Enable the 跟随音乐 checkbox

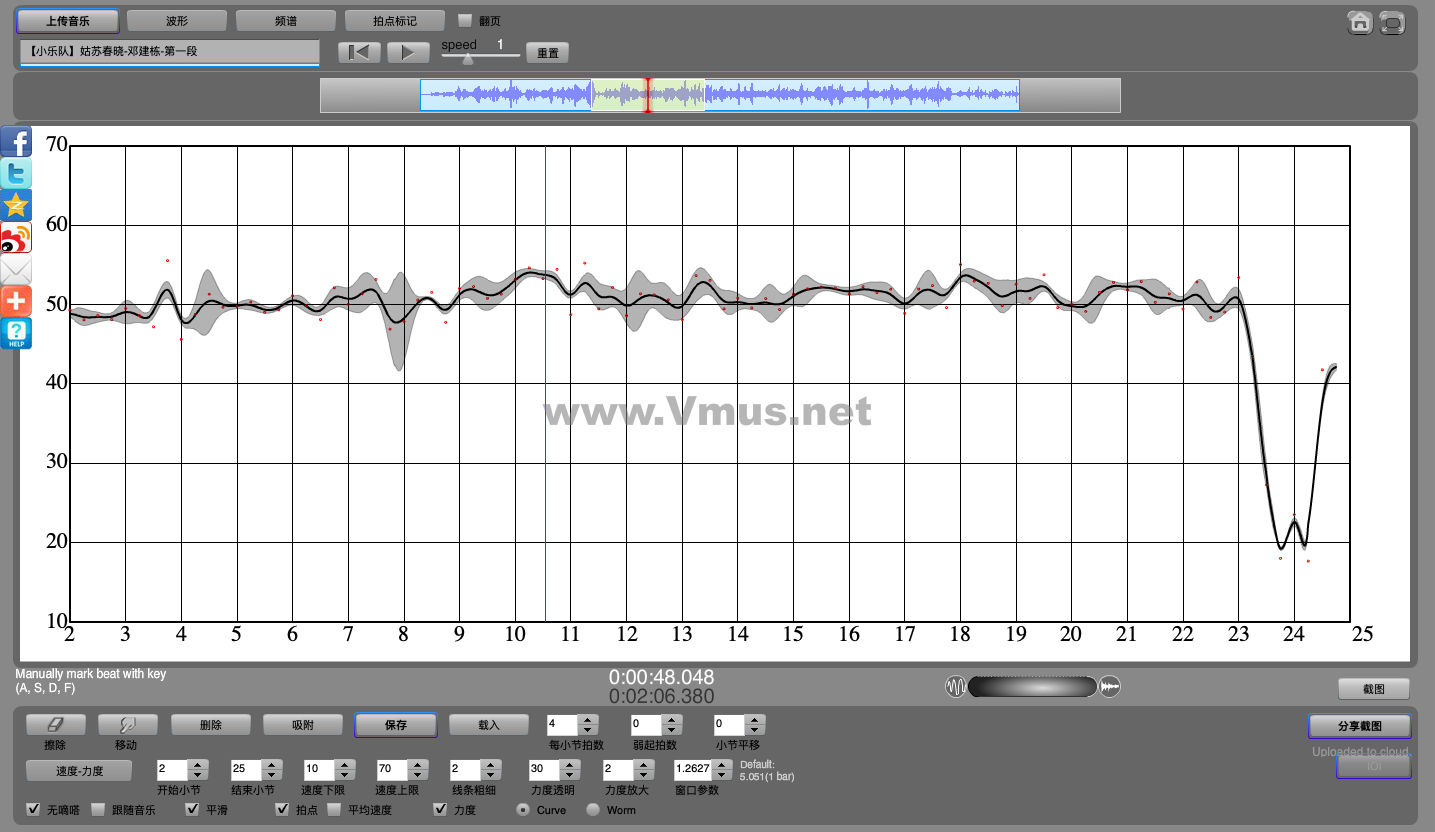[98, 809]
